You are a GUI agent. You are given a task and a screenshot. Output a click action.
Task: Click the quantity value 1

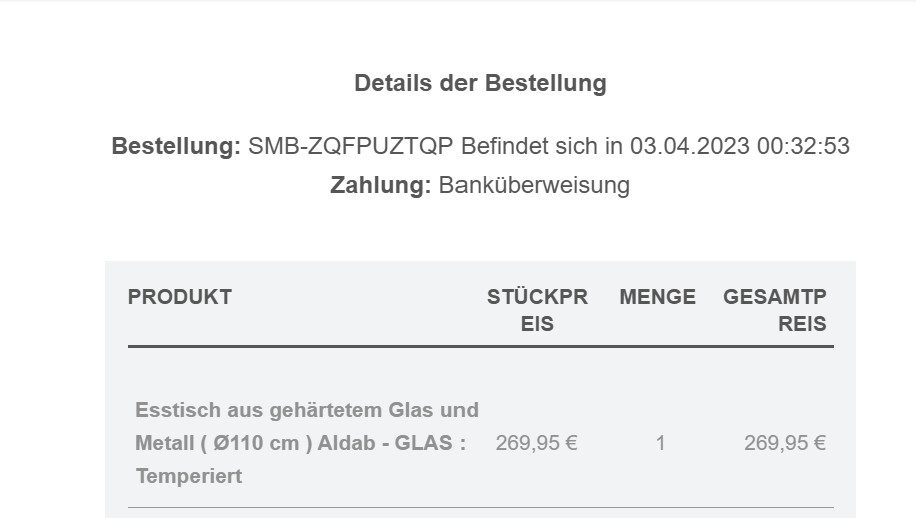tap(660, 443)
